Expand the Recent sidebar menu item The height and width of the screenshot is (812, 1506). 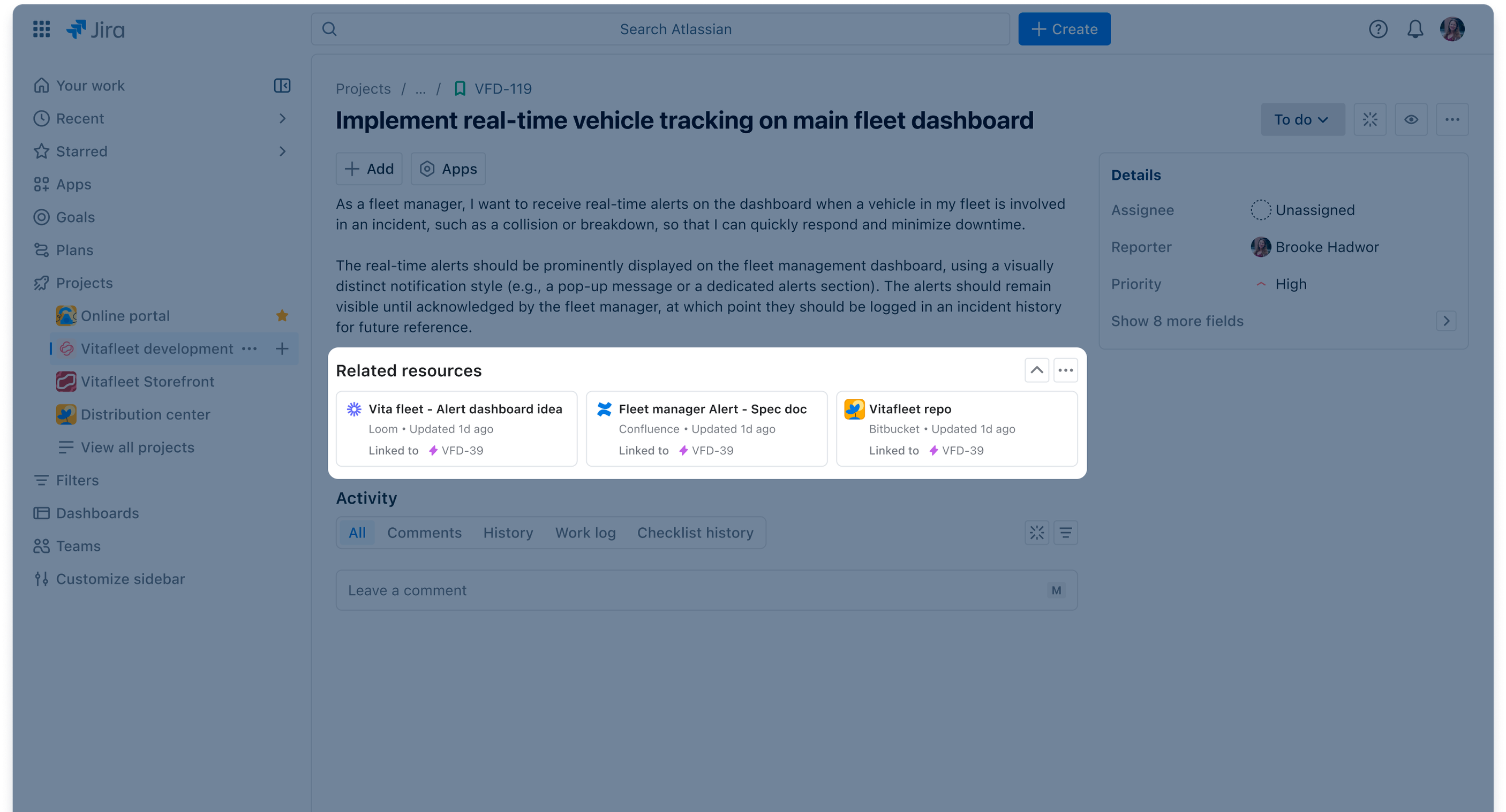click(x=283, y=118)
